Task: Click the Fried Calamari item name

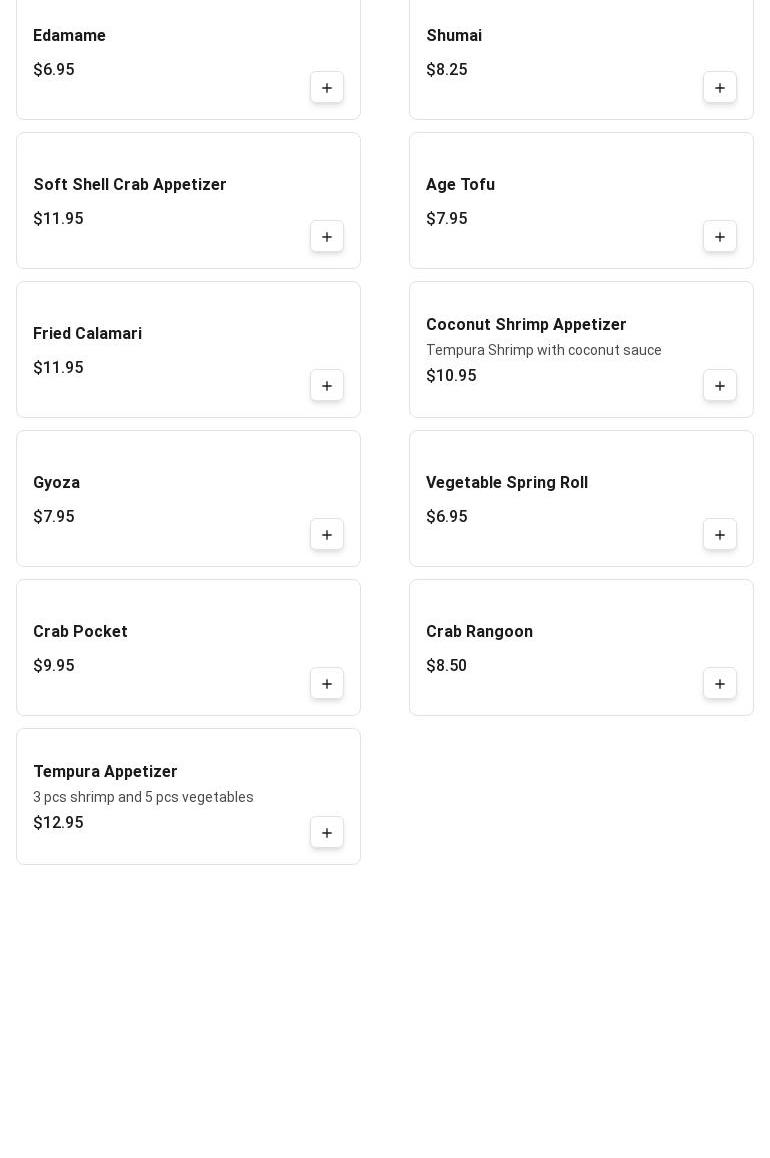Action: (87, 334)
